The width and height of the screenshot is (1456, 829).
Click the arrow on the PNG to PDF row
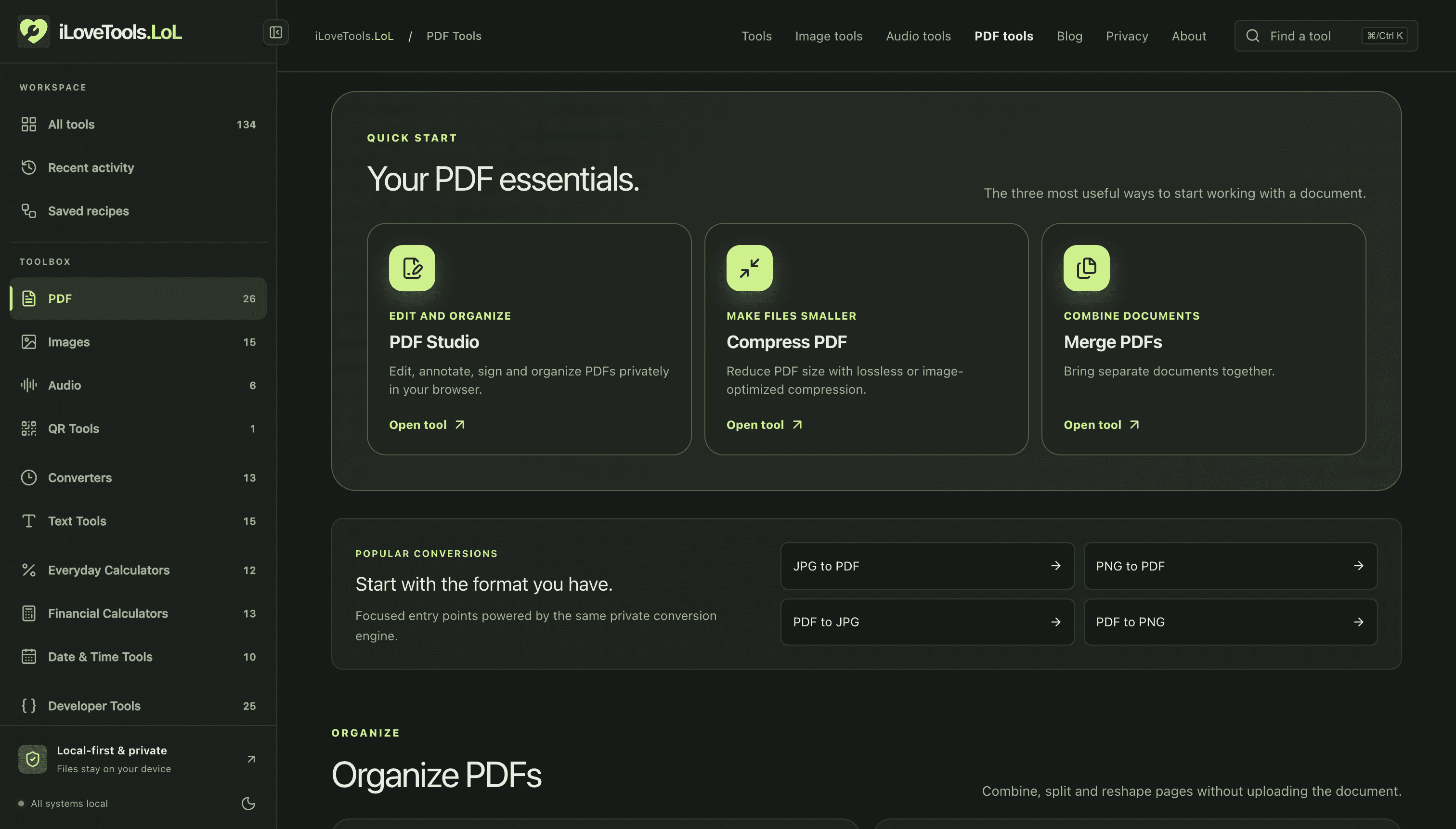tap(1358, 565)
